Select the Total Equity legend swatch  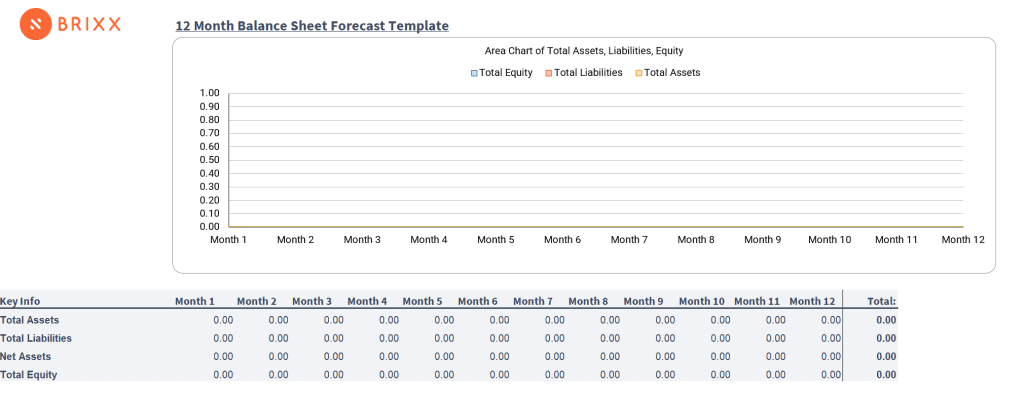474,73
